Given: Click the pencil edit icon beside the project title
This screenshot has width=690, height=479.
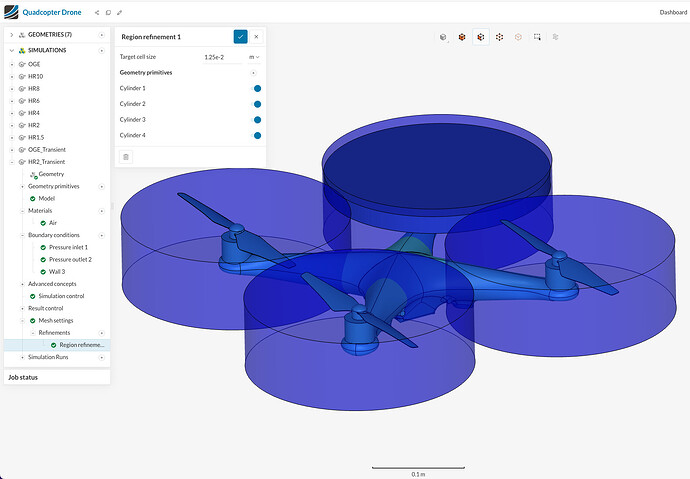Looking at the screenshot, I should click(x=119, y=13).
